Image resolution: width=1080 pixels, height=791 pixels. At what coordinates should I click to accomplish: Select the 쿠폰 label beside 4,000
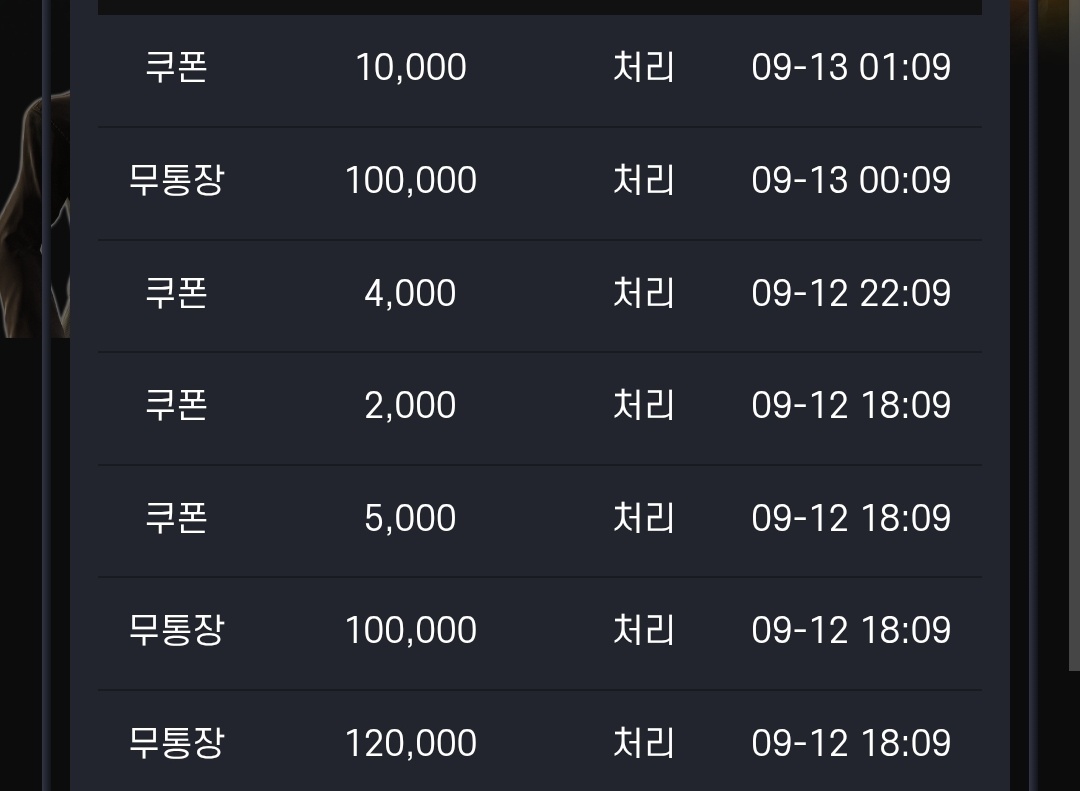tap(176, 293)
